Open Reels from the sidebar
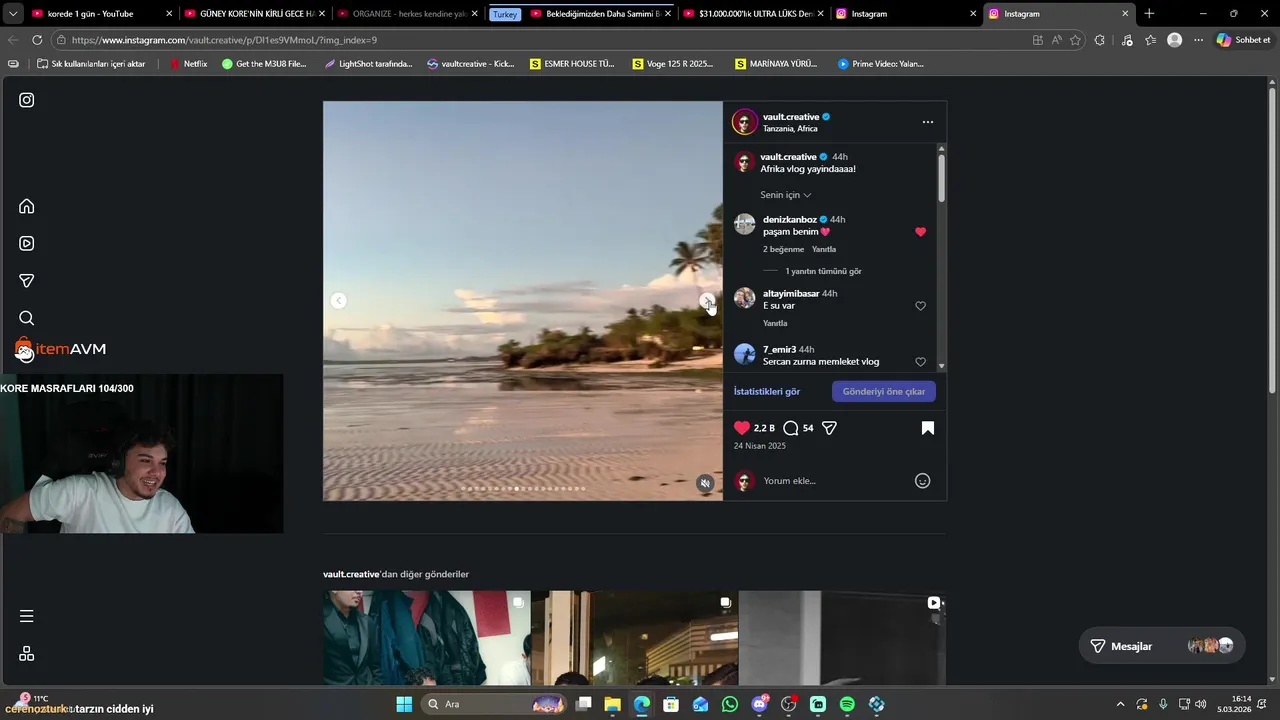 (x=27, y=243)
